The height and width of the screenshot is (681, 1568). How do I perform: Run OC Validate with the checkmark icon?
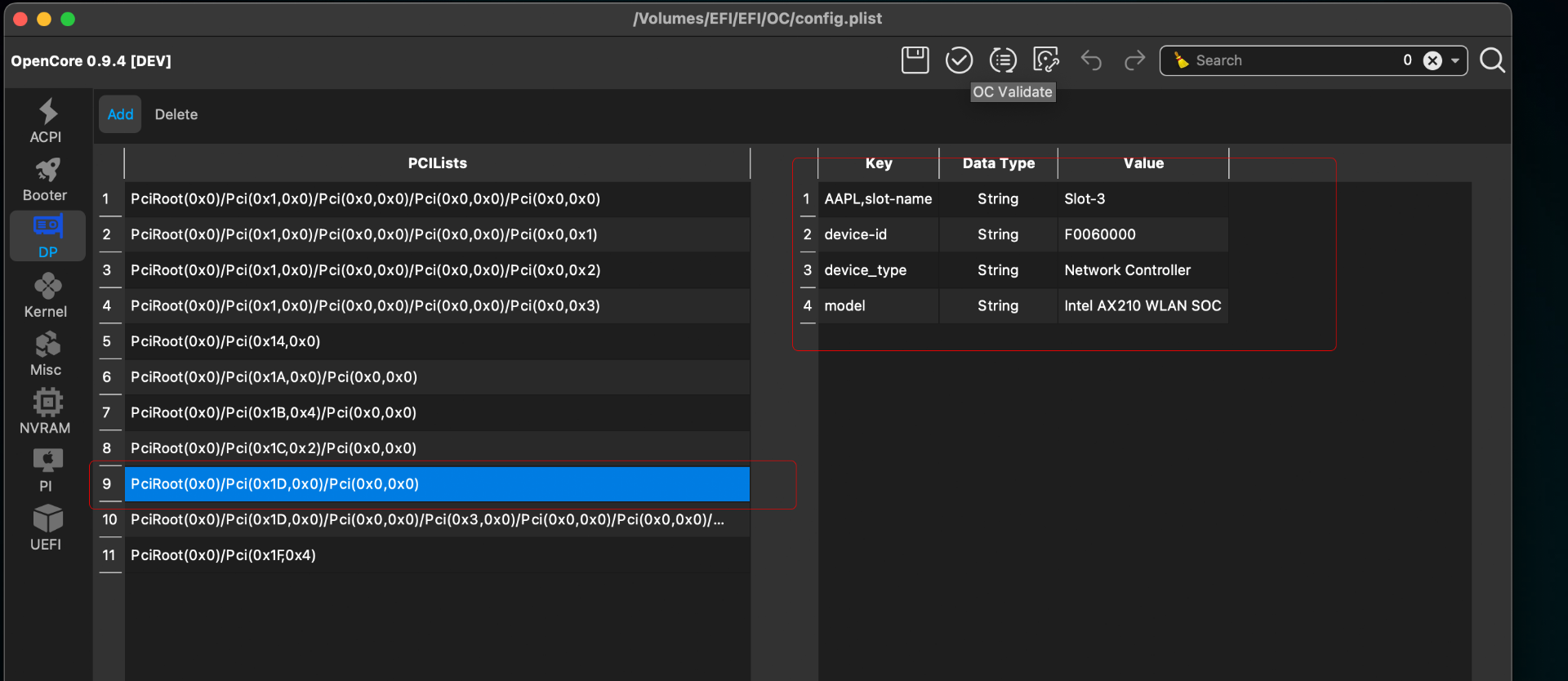(x=959, y=60)
